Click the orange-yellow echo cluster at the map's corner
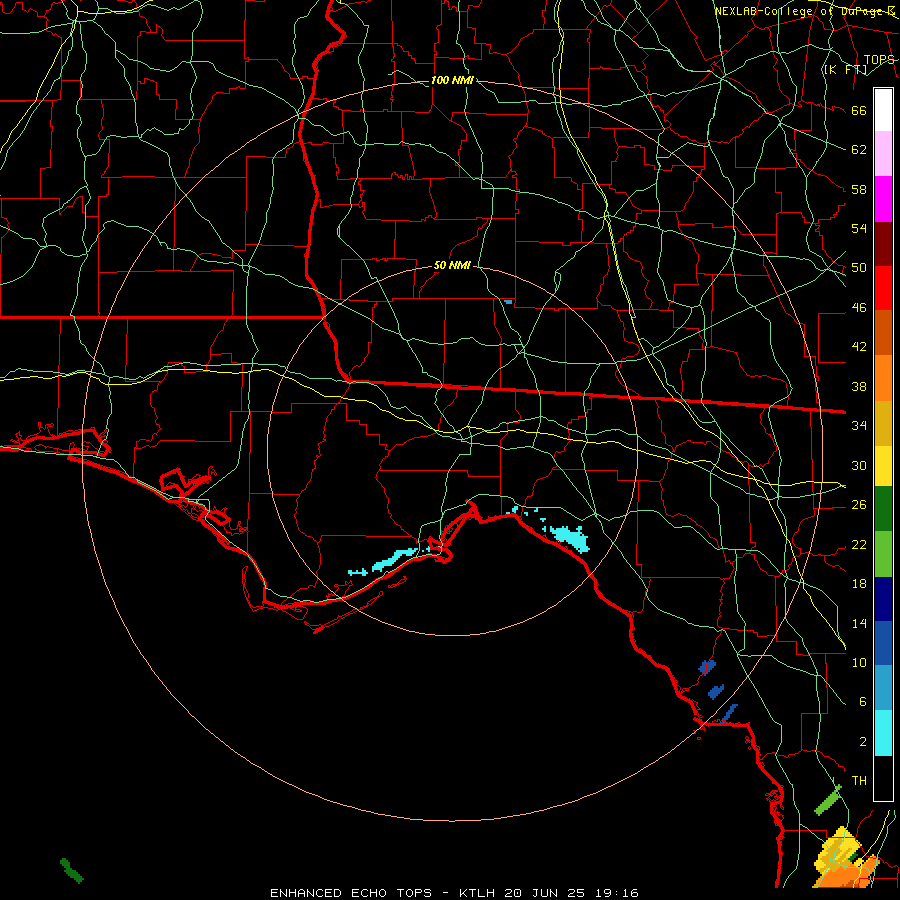This screenshot has width=900, height=900. [x=847, y=858]
